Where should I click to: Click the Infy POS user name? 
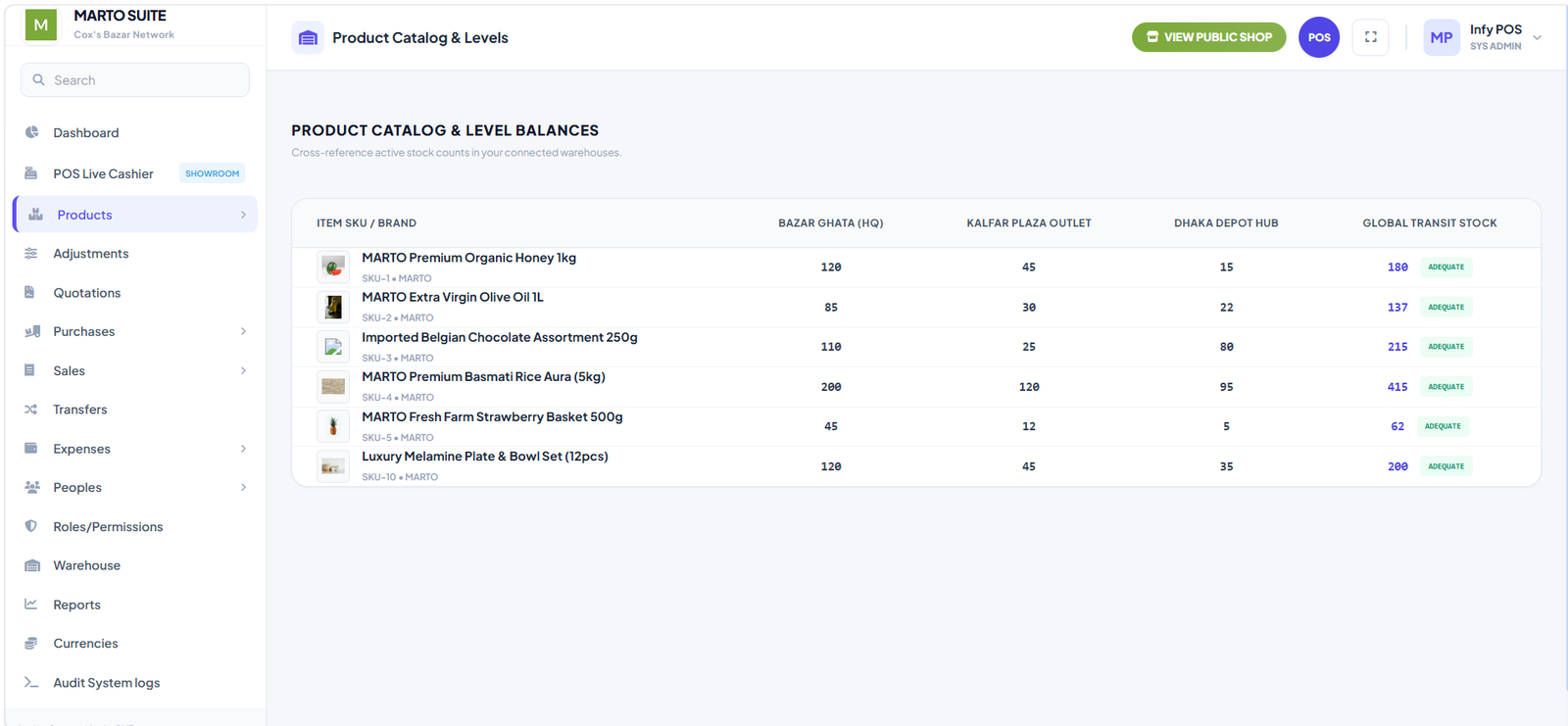[x=1495, y=29]
